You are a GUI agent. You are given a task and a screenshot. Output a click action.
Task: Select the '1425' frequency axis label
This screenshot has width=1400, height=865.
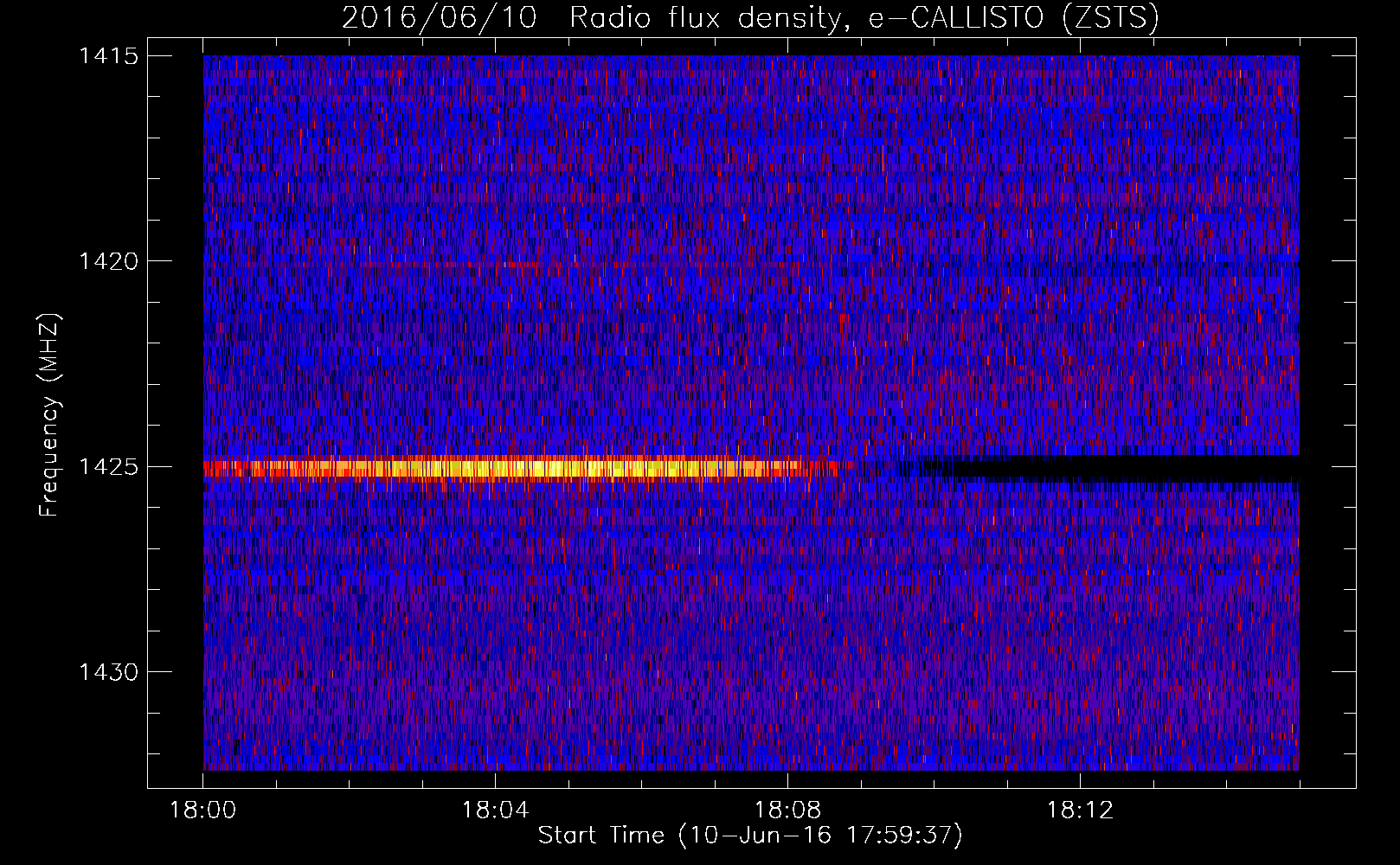(x=108, y=467)
